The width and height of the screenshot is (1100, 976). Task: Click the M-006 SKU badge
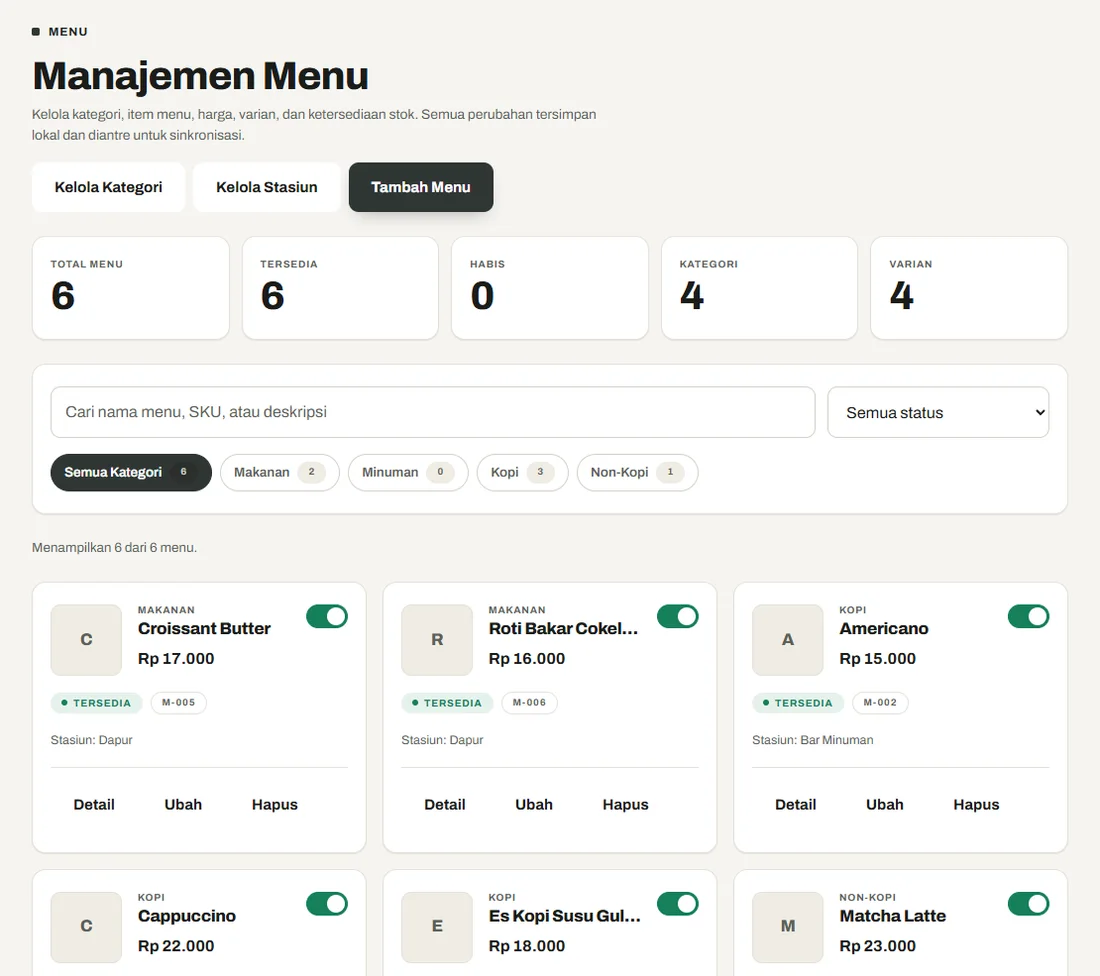click(x=530, y=702)
